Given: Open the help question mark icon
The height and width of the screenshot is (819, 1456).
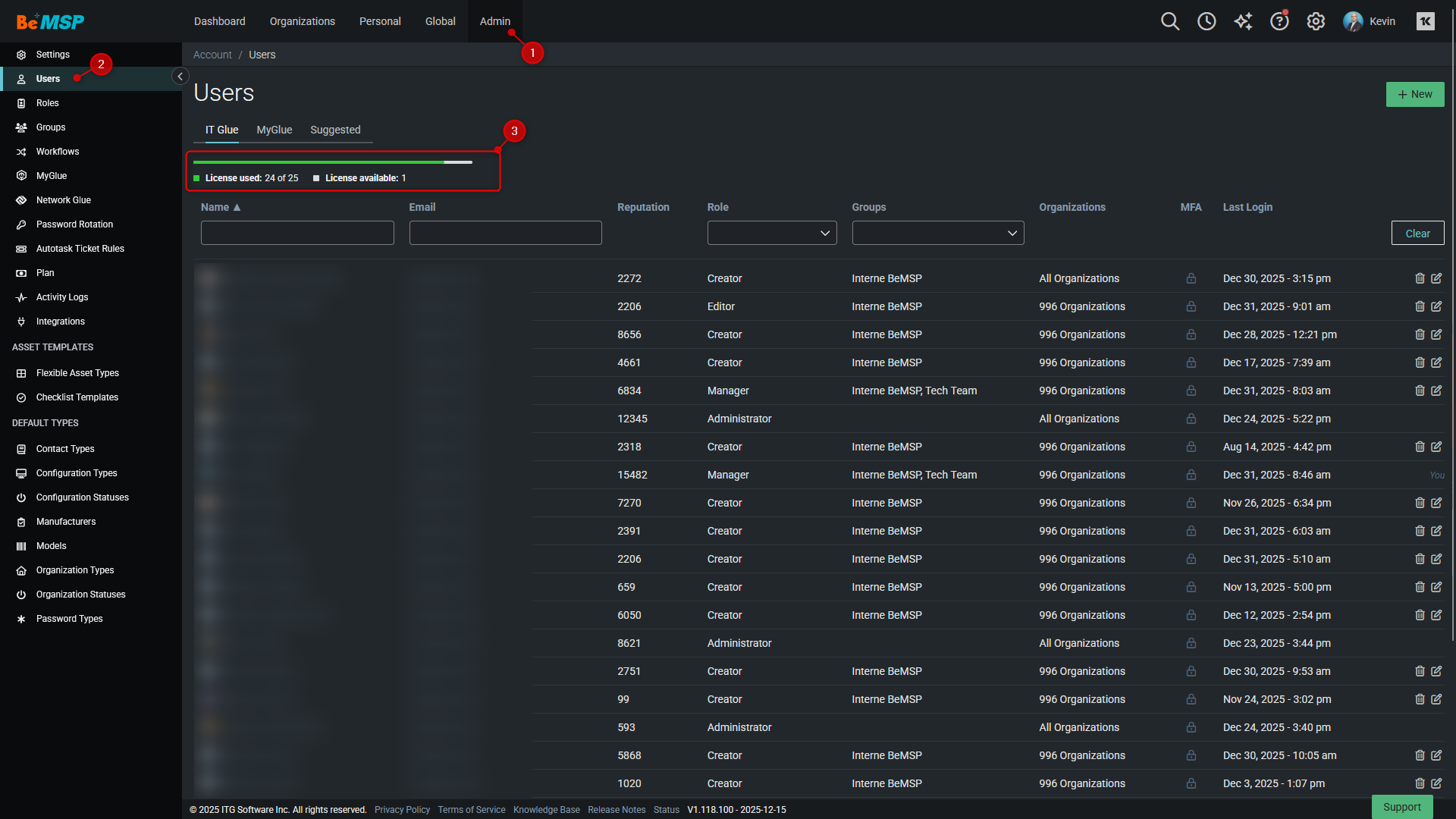Looking at the screenshot, I should [x=1279, y=21].
